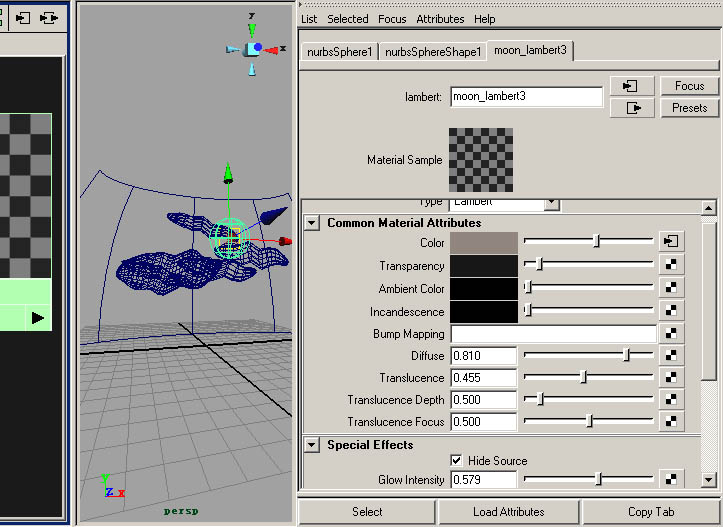Map a texture to Incandescence
723x527 pixels.
tap(671, 310)
